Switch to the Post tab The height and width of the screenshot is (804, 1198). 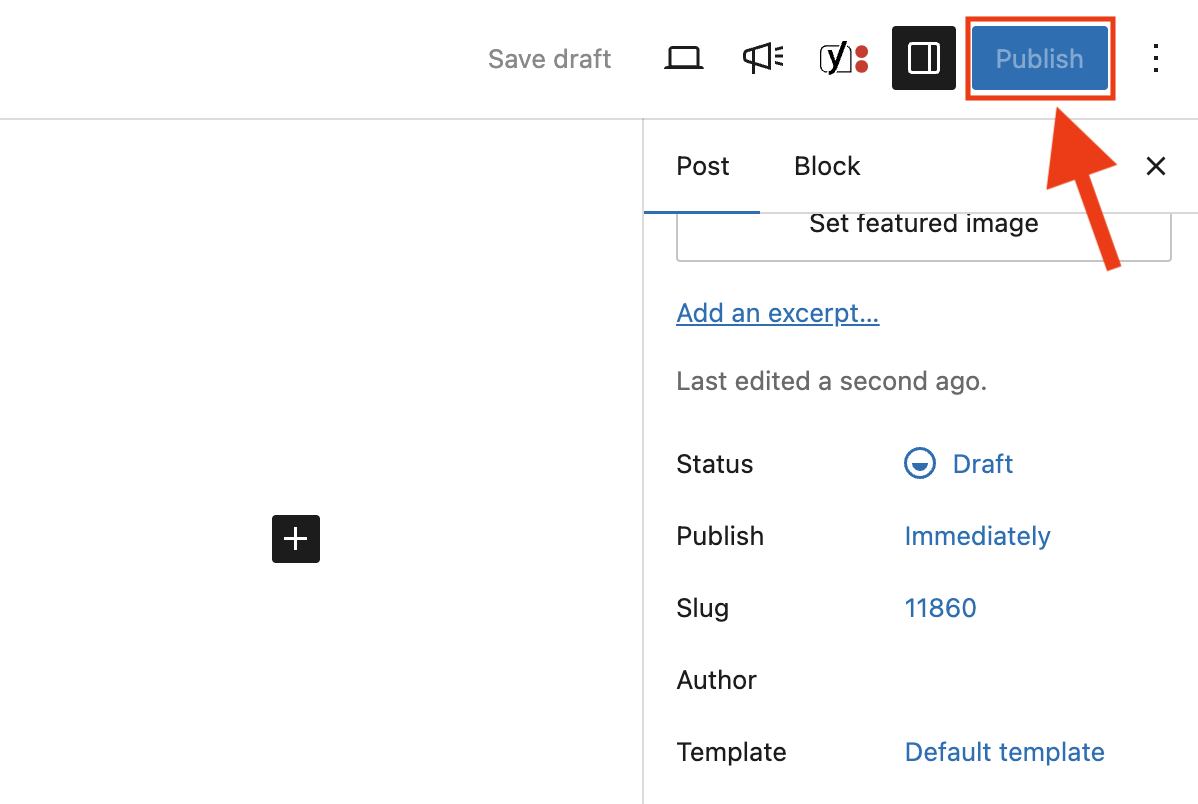pyautogui.click(x=703, y=166)
